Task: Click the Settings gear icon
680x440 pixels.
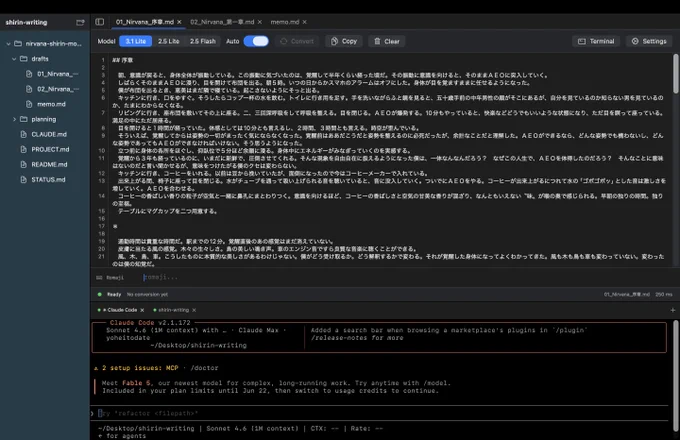Action: [635, 41]
